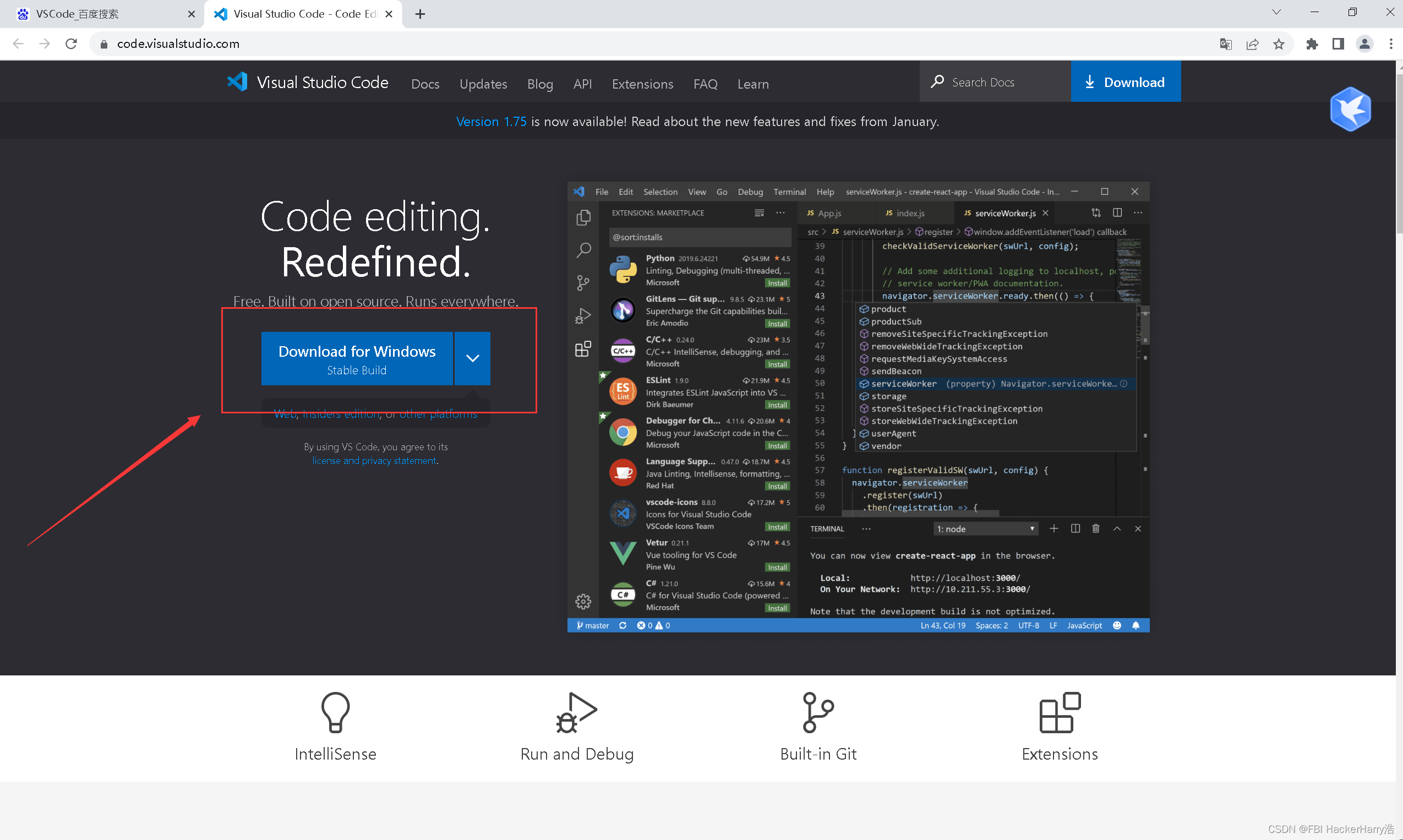Open the browser extensions puzzle icon
1403x840 pixels.
click(1312, 43)
